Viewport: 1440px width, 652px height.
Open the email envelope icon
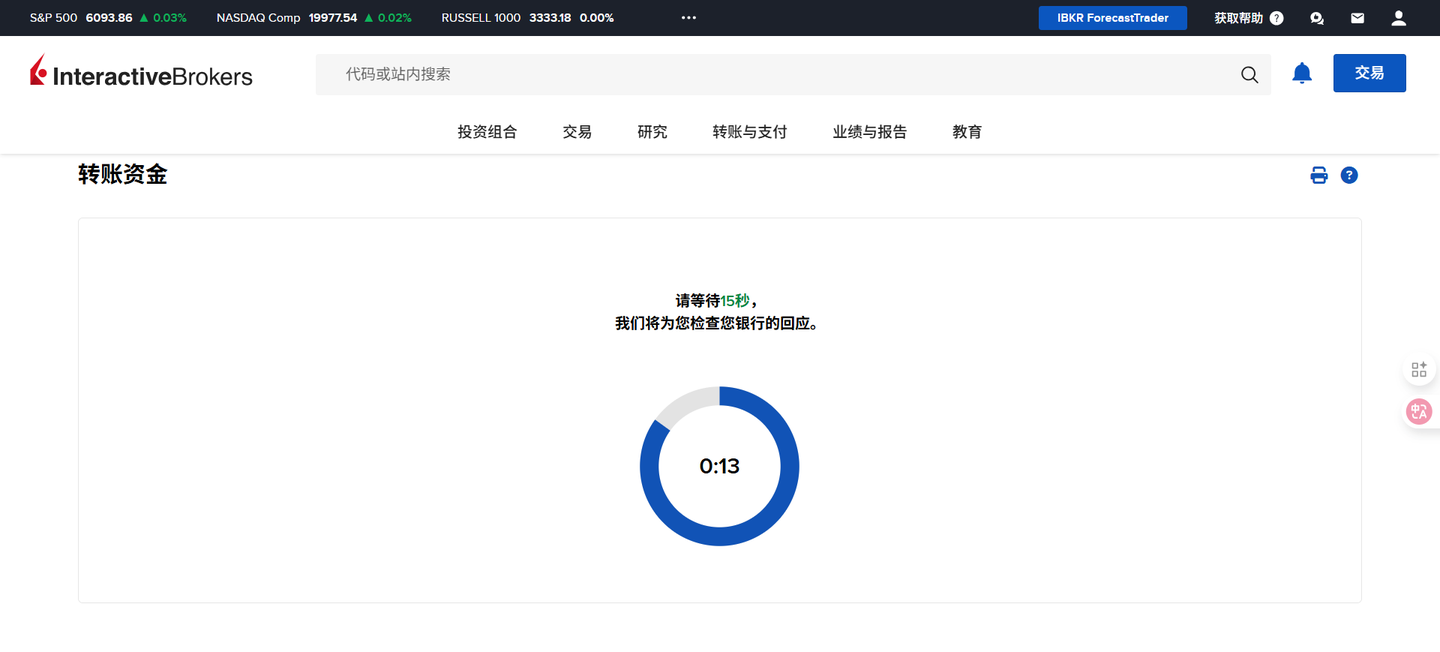click(x=1356, y=17)
